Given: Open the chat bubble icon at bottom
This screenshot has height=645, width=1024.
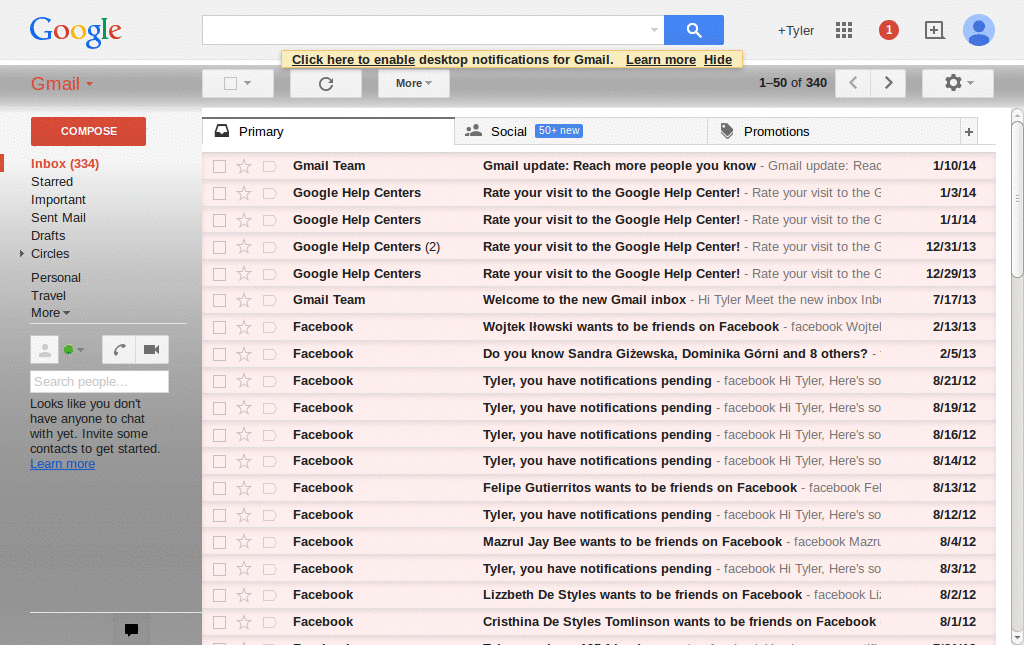Looking at the screenshot, I should [x=131, y=629].
